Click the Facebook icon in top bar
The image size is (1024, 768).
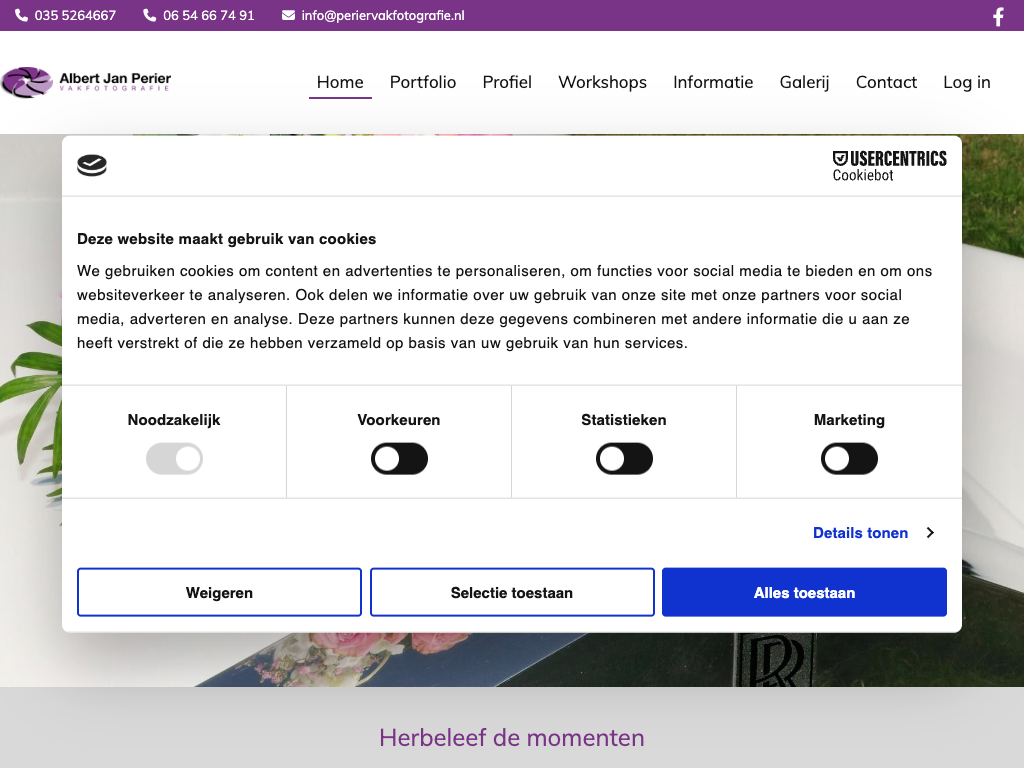click(x=998, y=16)
